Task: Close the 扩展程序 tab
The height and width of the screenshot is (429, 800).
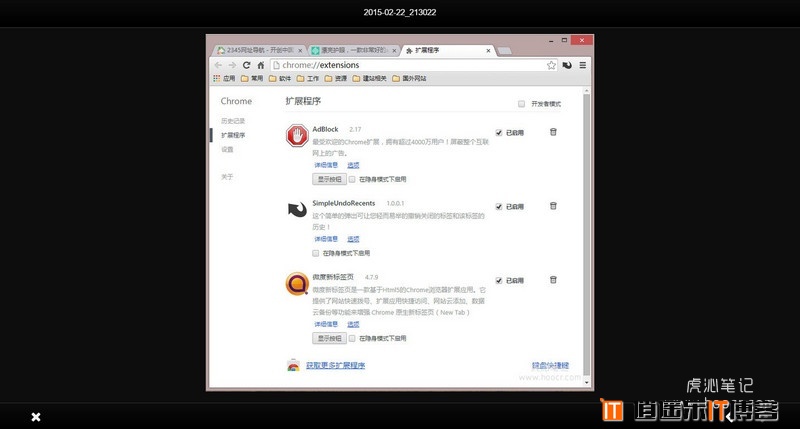Action: (488, 51)
